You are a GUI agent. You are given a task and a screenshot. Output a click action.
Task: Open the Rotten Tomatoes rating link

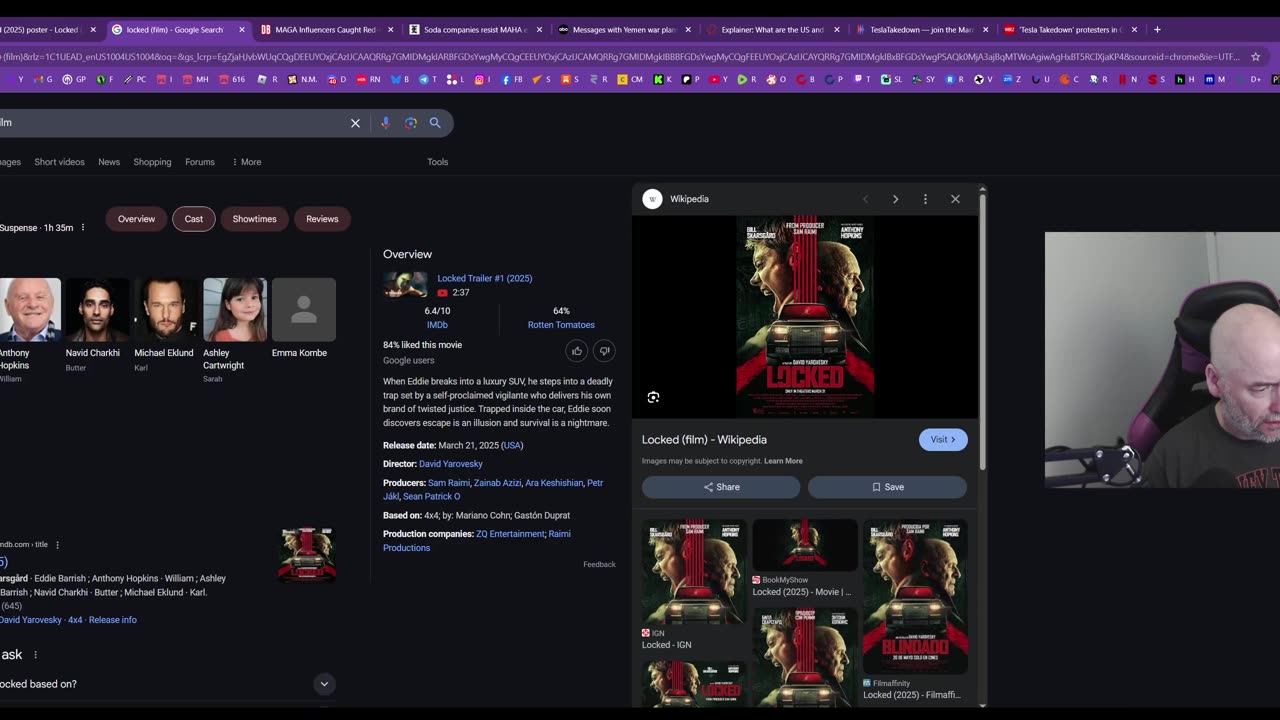pos(561,325)
